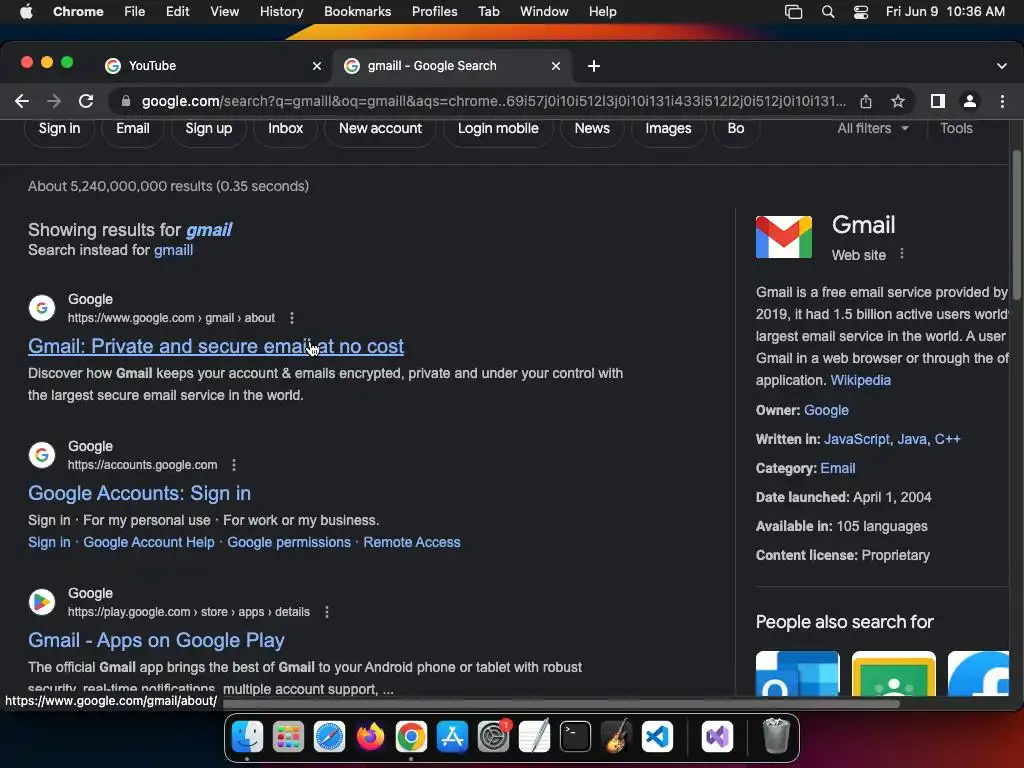The width and height of the screenshot is (1024, 768).
Task: Expand the All filters dropdown
Action: click(x=872, y=128)
